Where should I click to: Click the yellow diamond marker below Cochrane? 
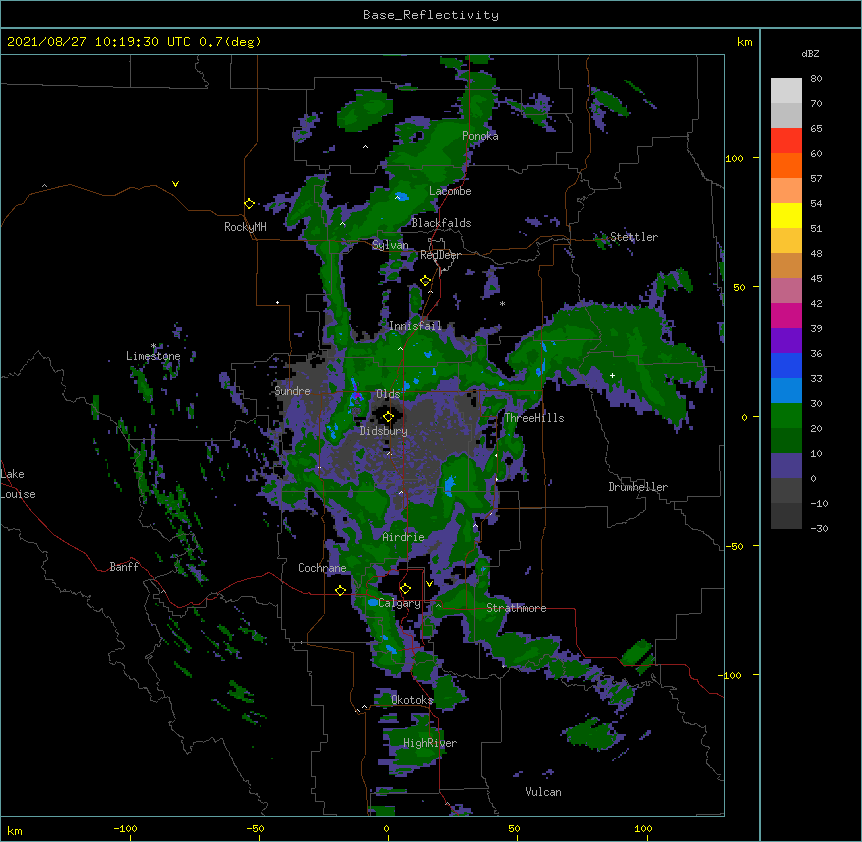click(x=340, y=590)
